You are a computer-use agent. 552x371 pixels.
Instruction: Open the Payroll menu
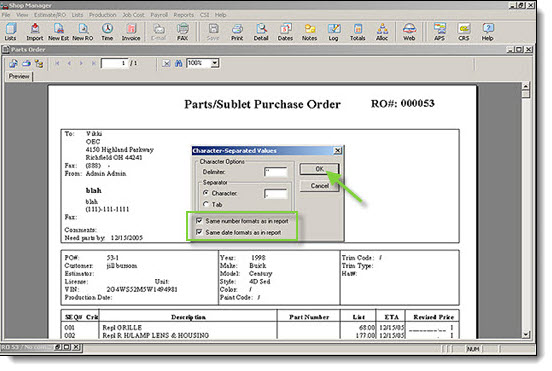159,15
